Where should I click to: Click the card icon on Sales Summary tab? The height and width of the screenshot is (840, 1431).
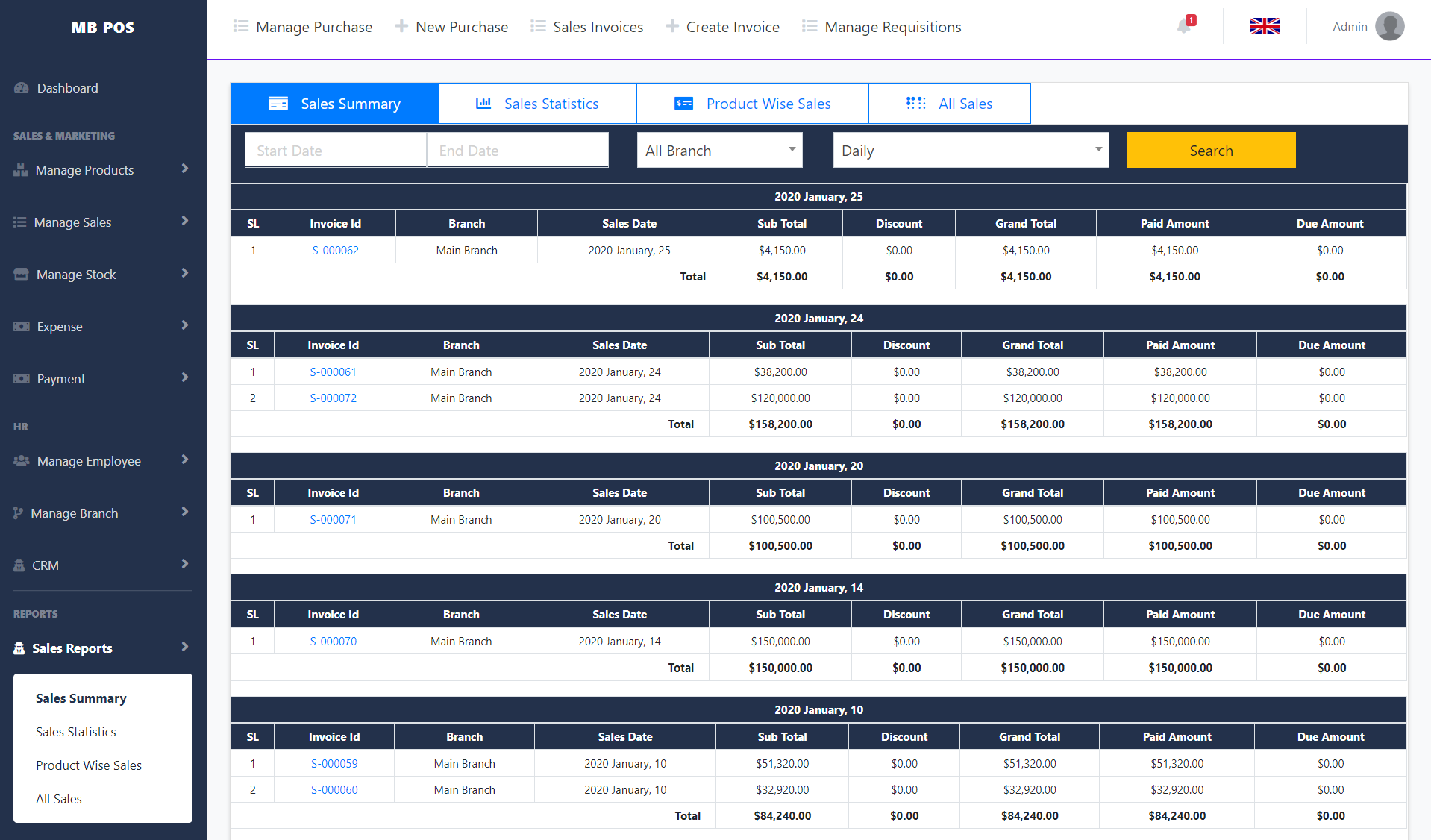point(278,104)
